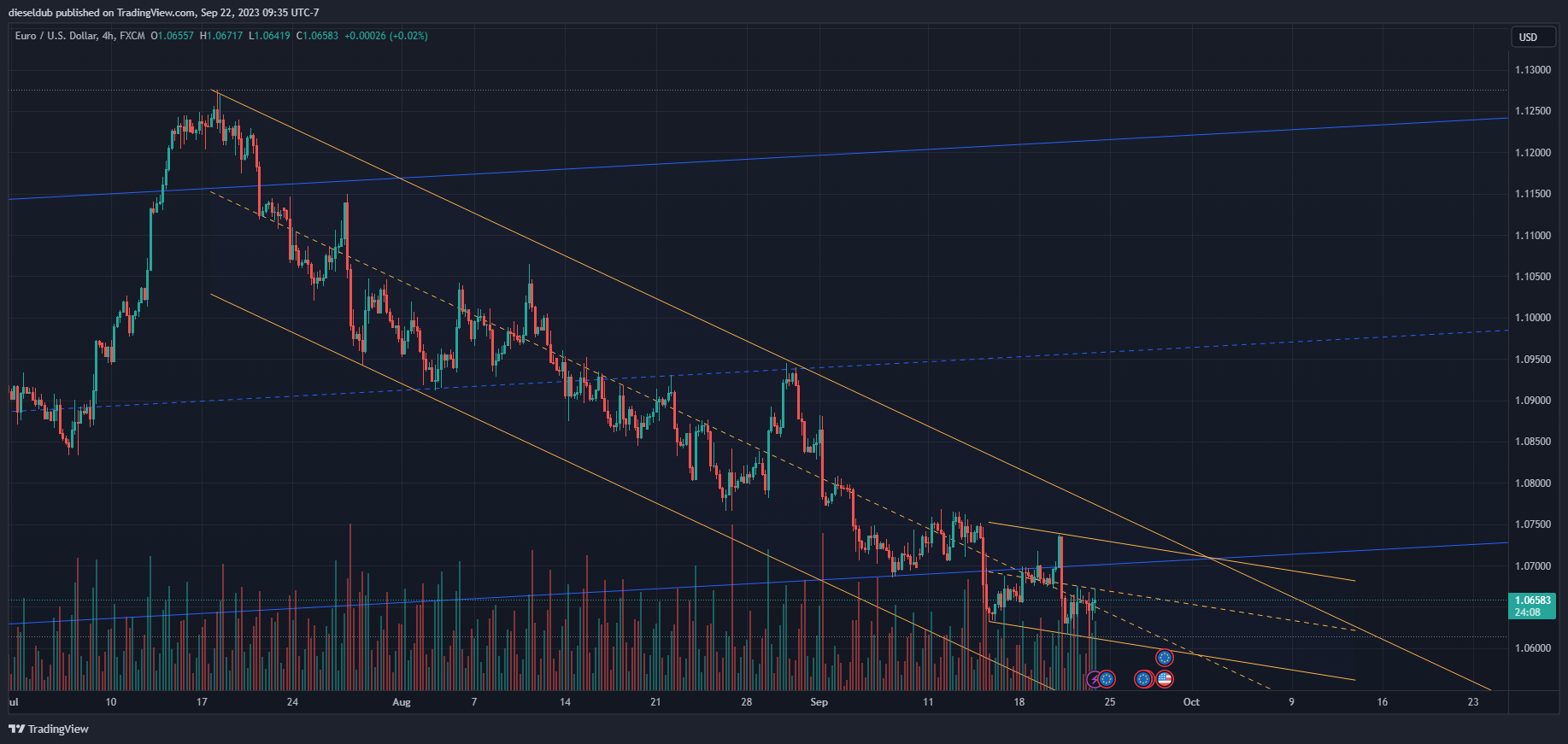The height and width of the screenshot is (744, 1568).
Task: Select the current price label 1.06583
Action: click(1532, 606)
